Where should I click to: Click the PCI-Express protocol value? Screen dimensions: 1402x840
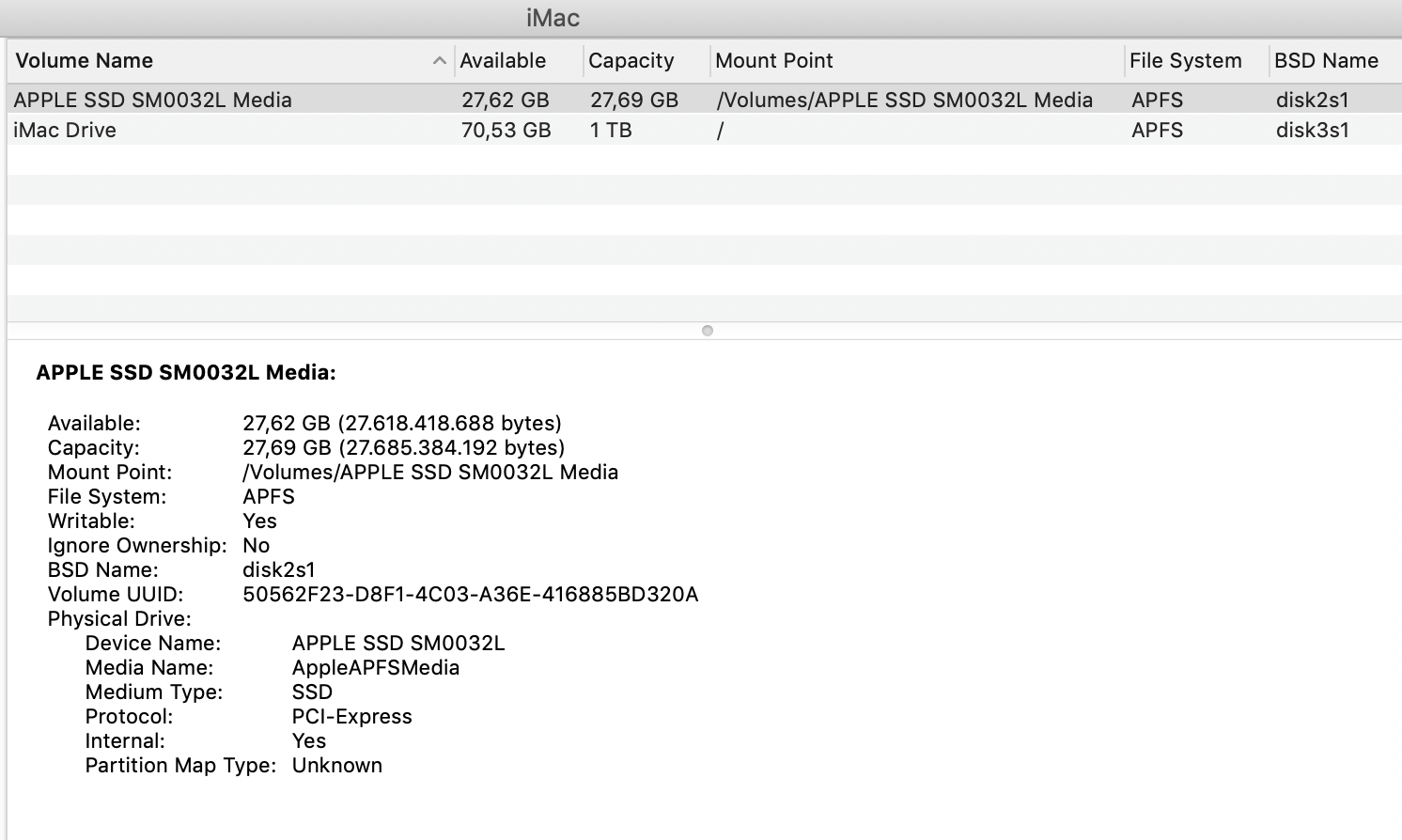352,716
